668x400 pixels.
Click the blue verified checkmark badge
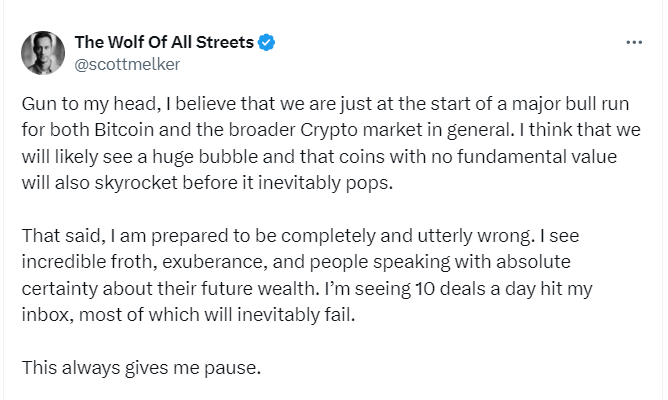click(267, 42)
